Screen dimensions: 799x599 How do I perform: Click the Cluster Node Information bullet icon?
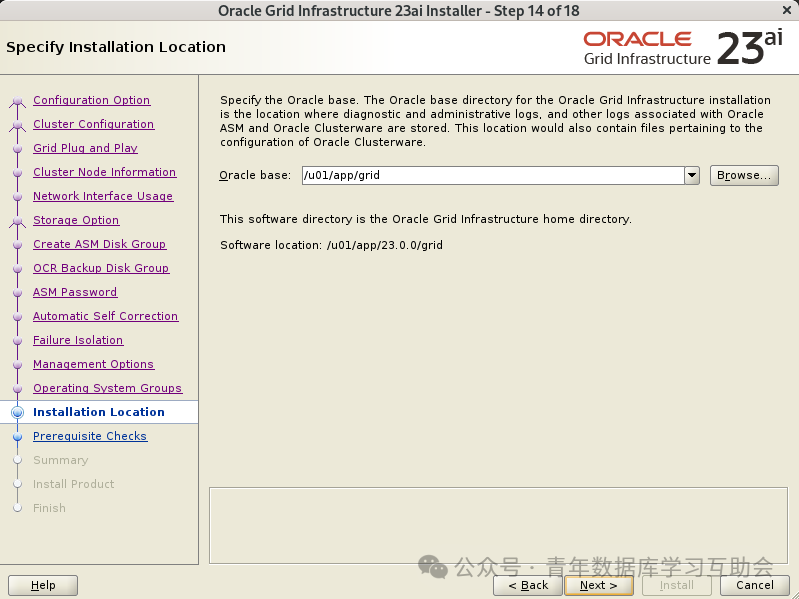point(17,173)
